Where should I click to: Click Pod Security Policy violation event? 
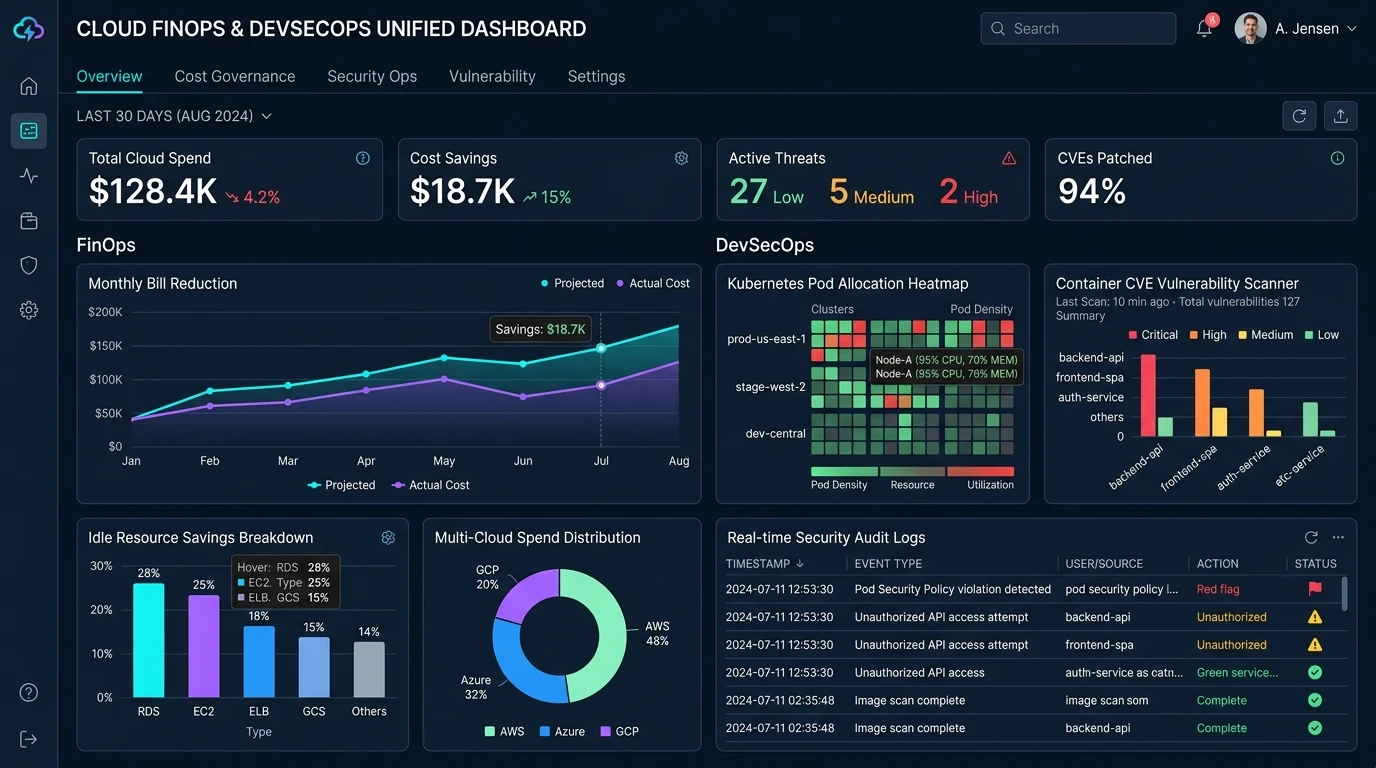(953, 589)
